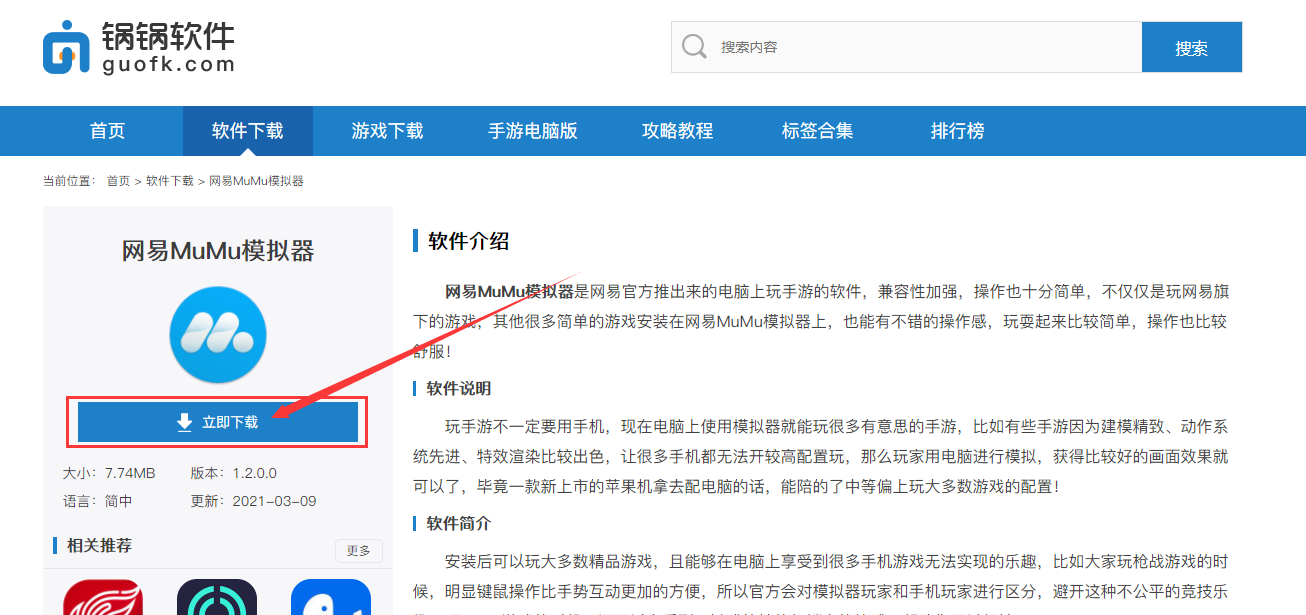Image resolution: width=1306 pixels, height=615 pixels.
Task: Go to 首页 in navigation bar
Action: point(108,131)
